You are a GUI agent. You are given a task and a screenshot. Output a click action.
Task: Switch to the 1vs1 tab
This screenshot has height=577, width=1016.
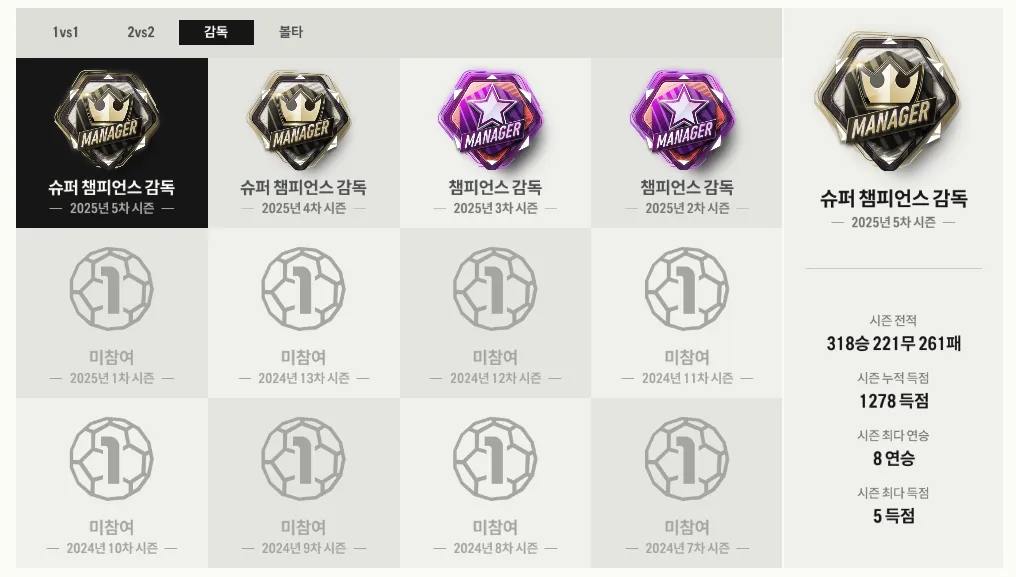pos(65,32)
